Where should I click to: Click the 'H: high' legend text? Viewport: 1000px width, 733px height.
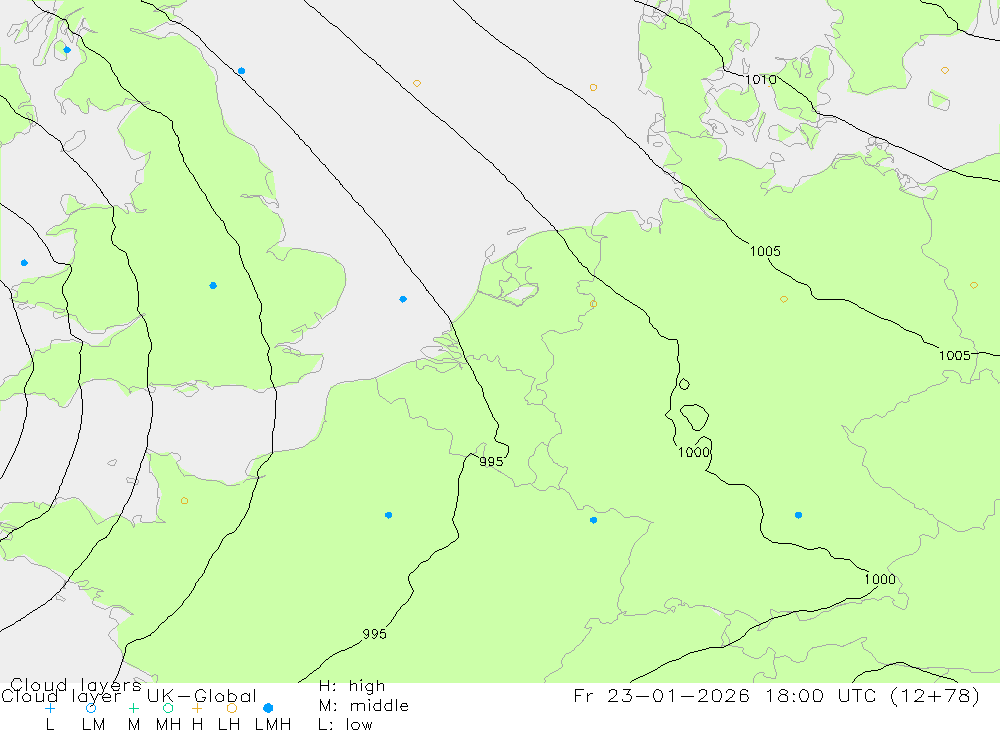coord(352,686)
